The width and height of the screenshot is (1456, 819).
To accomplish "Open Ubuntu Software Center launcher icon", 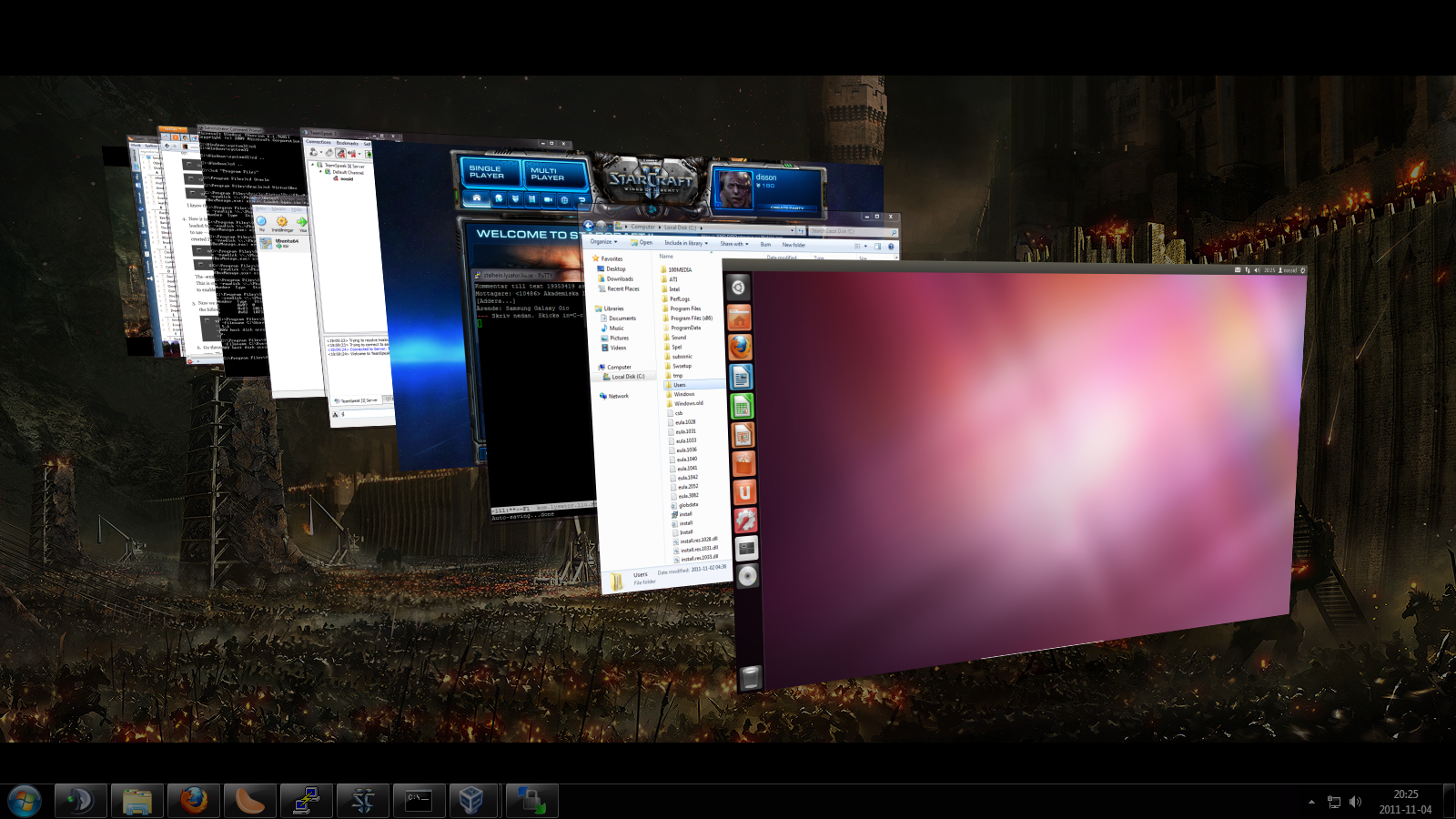I will point(743,462).
